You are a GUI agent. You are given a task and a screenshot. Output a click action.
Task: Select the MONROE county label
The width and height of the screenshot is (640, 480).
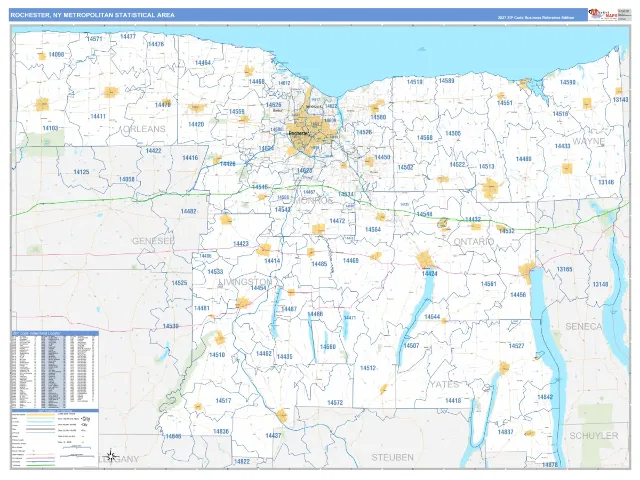(311, 200)
